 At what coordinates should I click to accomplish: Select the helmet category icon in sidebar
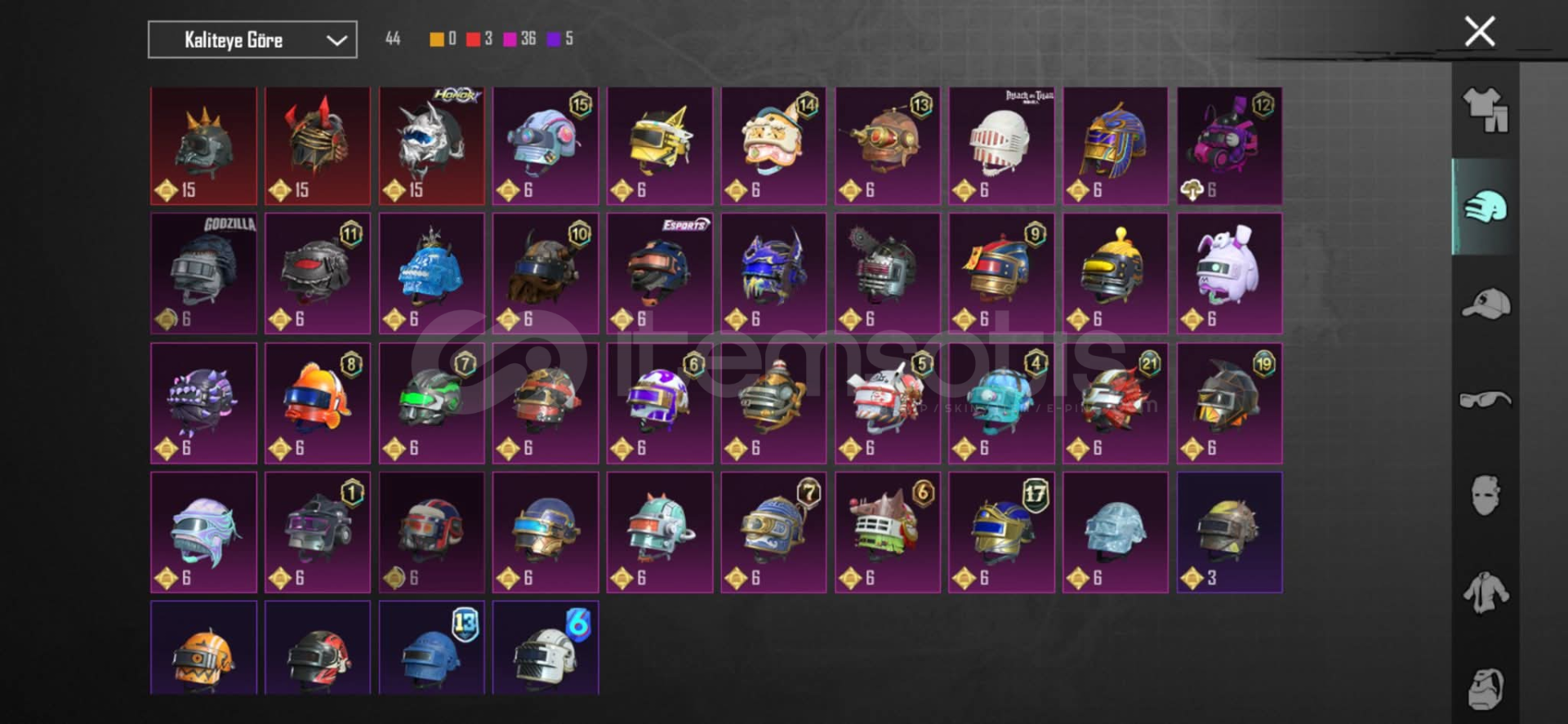(1486, 207)
